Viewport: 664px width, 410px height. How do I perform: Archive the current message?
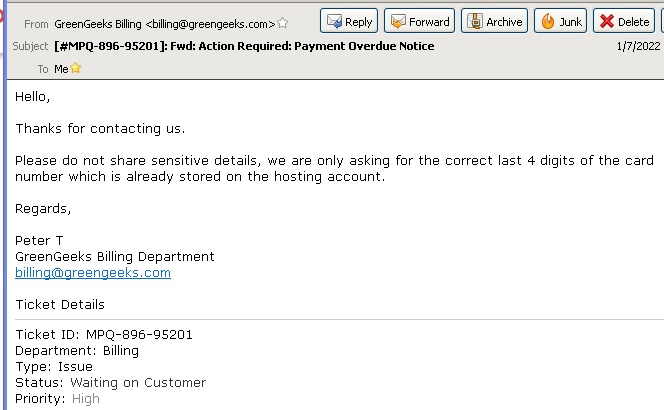tap(494, 21)
